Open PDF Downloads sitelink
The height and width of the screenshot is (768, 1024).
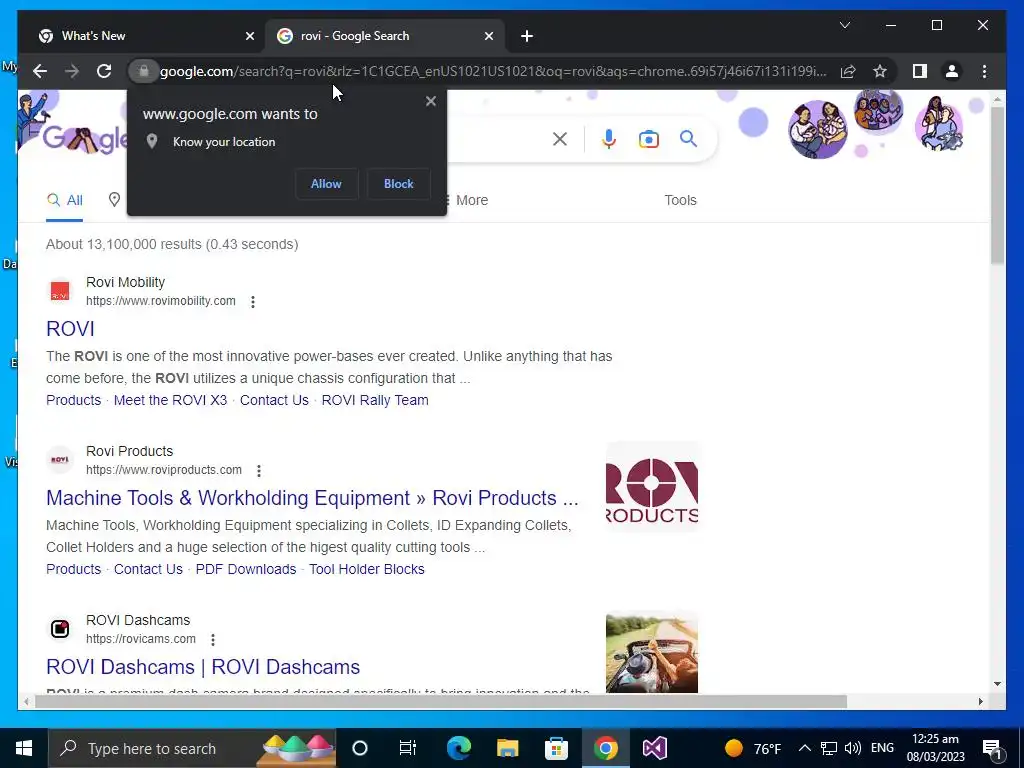click(246, 569)
